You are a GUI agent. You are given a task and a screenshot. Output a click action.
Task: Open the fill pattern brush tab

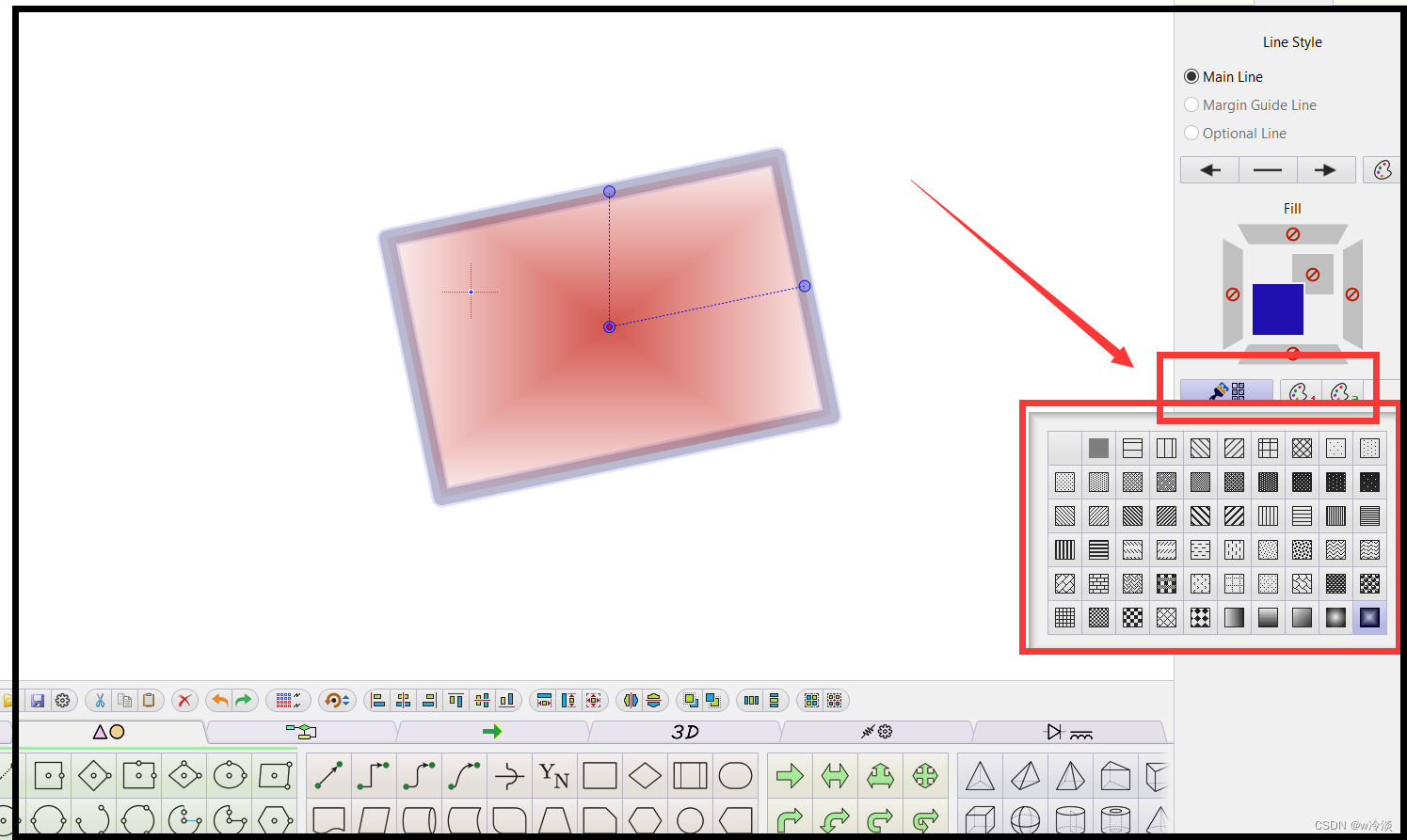click(1227, 391)
